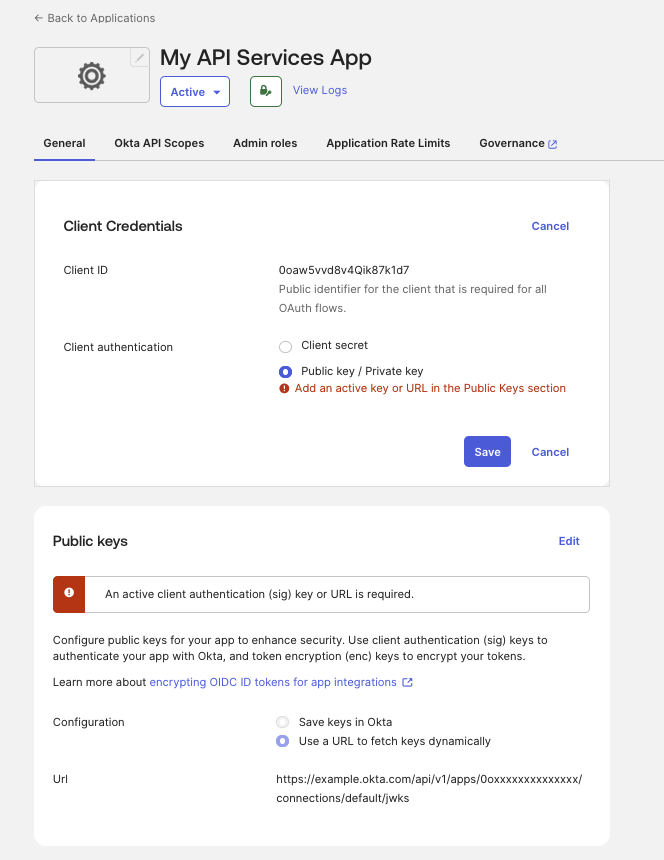Select the Public key / Private key option

[x=285, y=372]
